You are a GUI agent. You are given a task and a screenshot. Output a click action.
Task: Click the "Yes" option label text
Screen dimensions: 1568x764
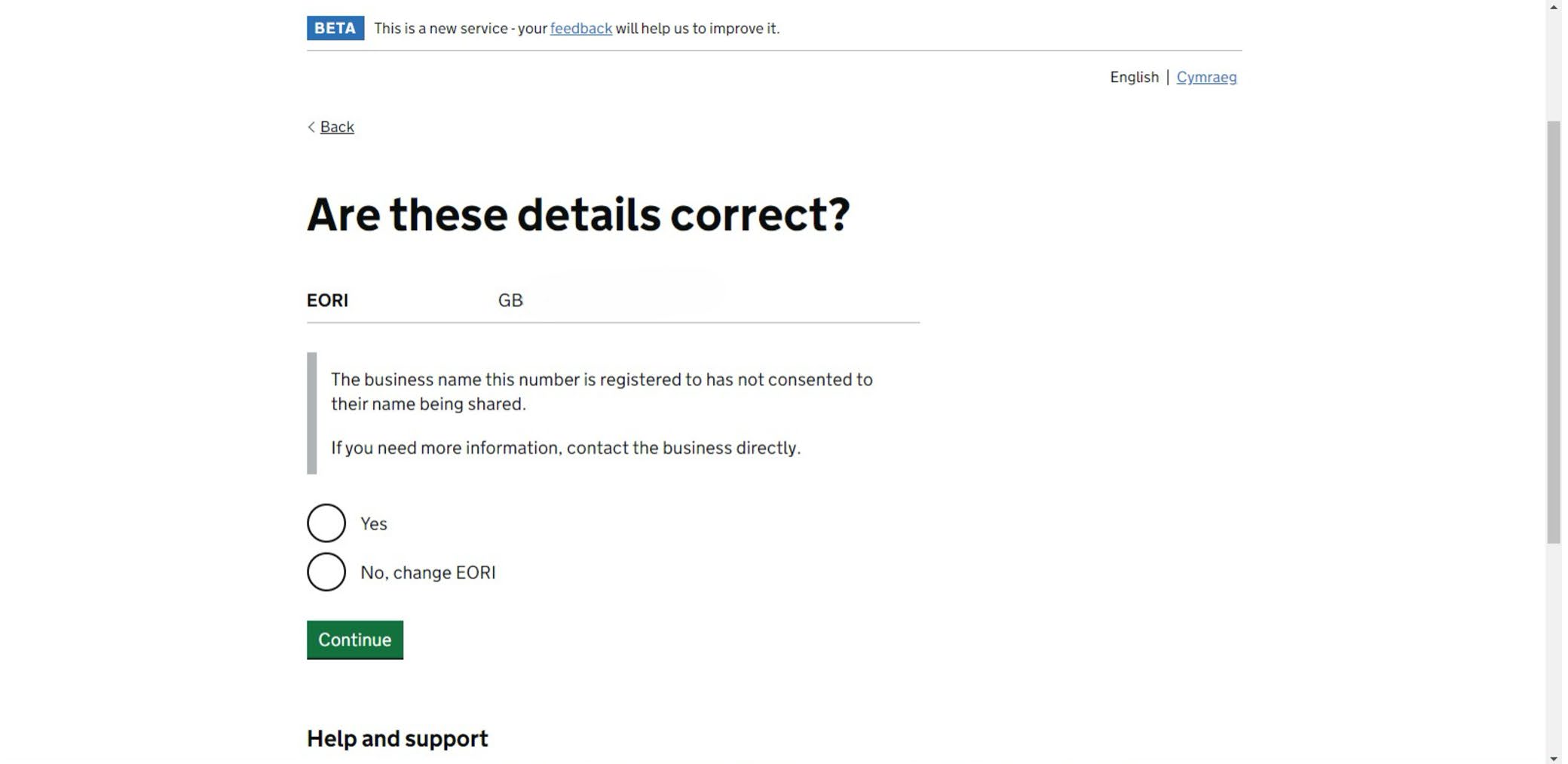pos(374,524)
